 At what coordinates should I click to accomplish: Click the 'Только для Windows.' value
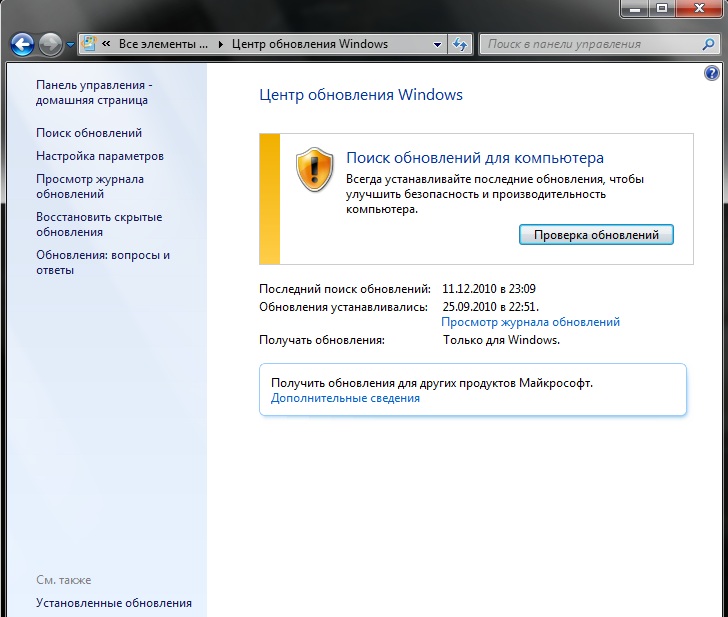coord(501,340)
